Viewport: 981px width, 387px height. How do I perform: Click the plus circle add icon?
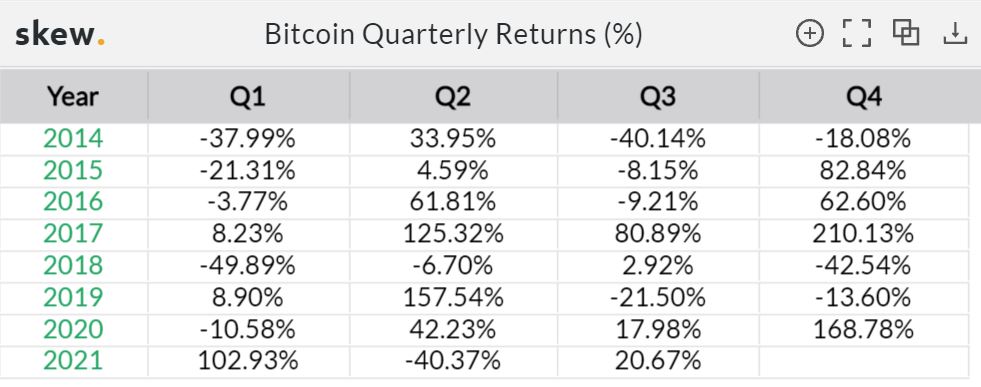(810, 33)
